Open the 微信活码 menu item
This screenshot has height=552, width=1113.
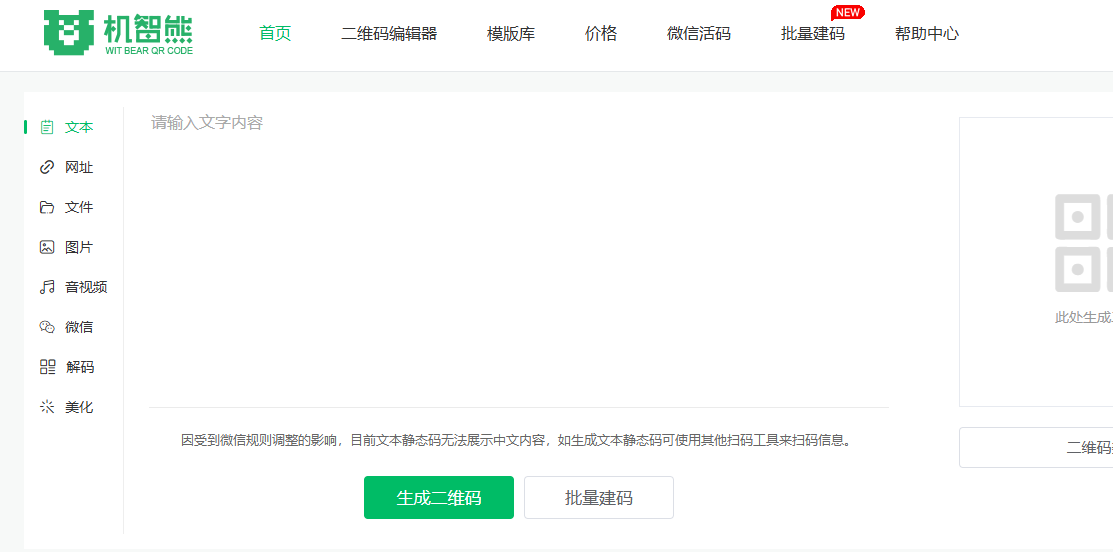(699, 34)
